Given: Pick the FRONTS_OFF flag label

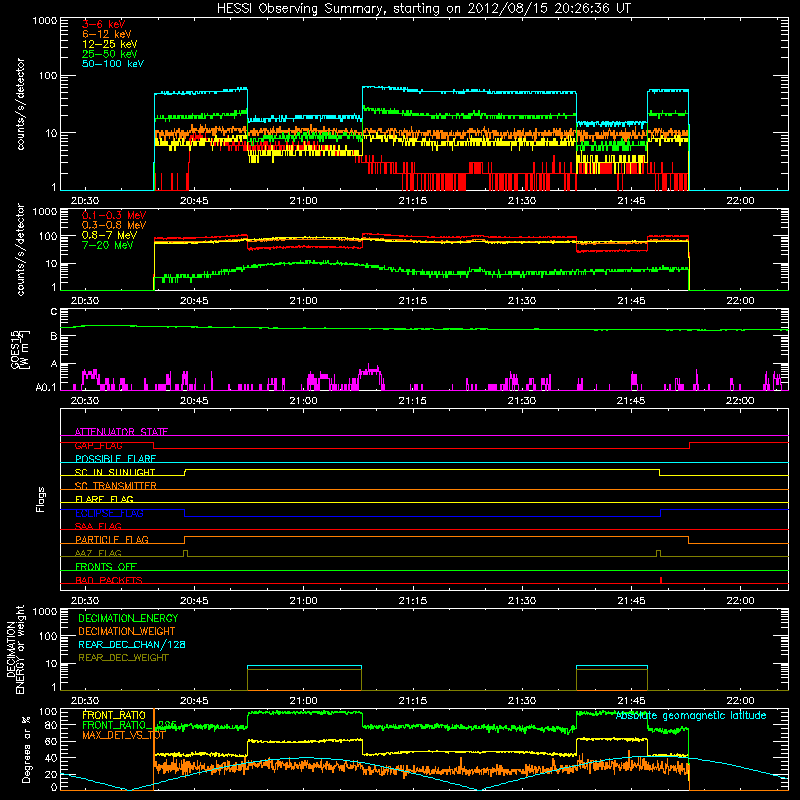Looking at the screenshot, I should (106, 566).
